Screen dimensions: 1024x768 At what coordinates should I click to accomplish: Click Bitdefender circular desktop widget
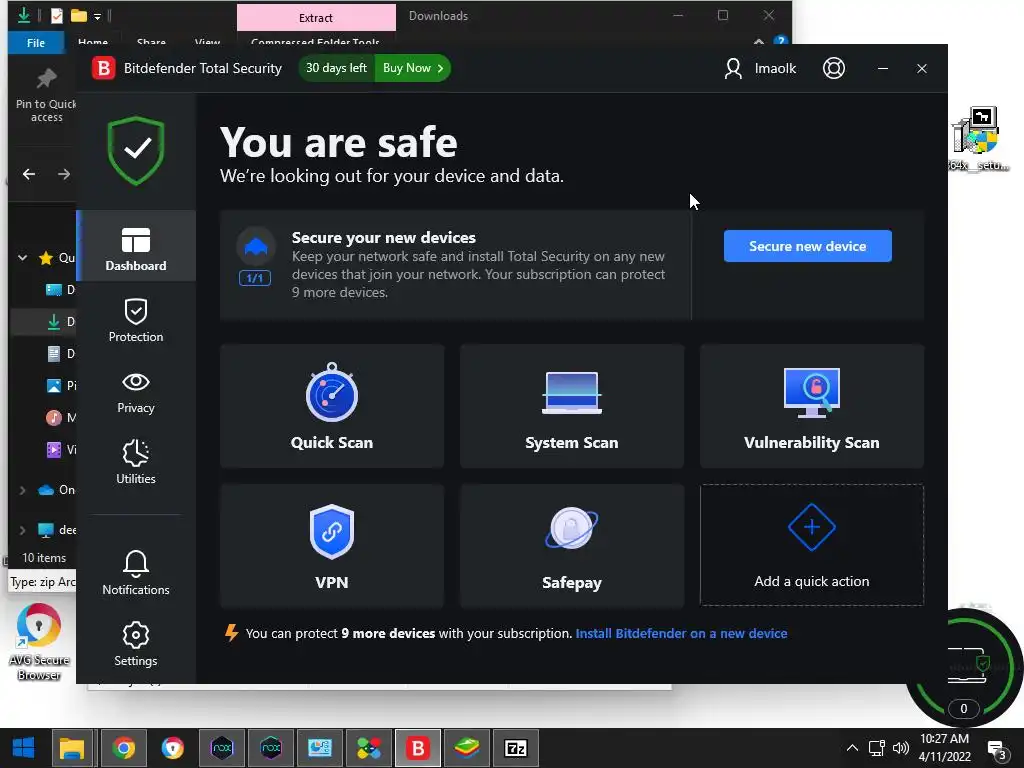(965, 667)
